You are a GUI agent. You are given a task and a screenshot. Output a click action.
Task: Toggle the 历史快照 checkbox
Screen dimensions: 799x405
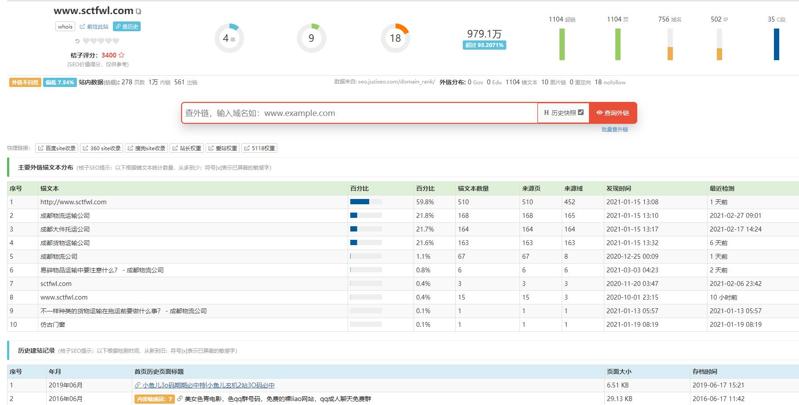580,113
